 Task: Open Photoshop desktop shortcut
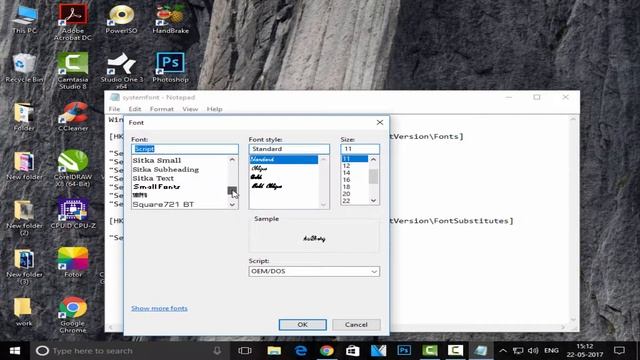[170, 68]
